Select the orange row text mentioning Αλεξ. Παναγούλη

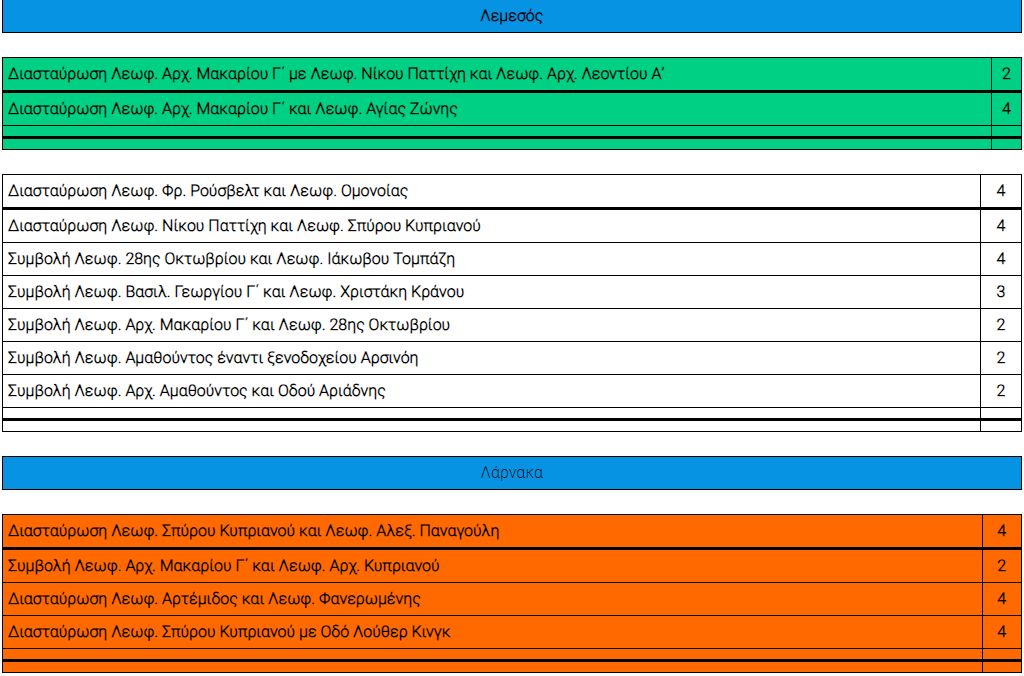pyautogui.click(x=254, y=531)
